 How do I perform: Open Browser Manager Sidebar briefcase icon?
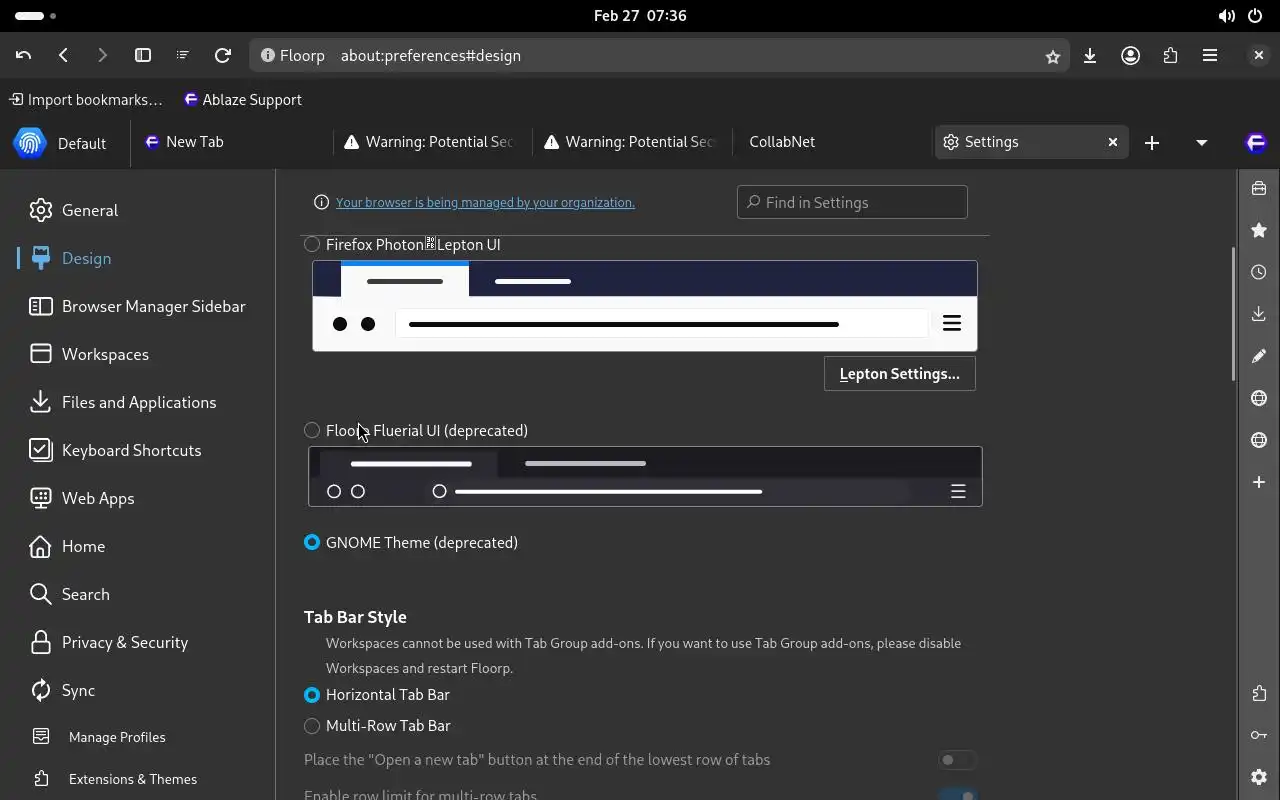pyautogui.click(x=1259, y=188)
